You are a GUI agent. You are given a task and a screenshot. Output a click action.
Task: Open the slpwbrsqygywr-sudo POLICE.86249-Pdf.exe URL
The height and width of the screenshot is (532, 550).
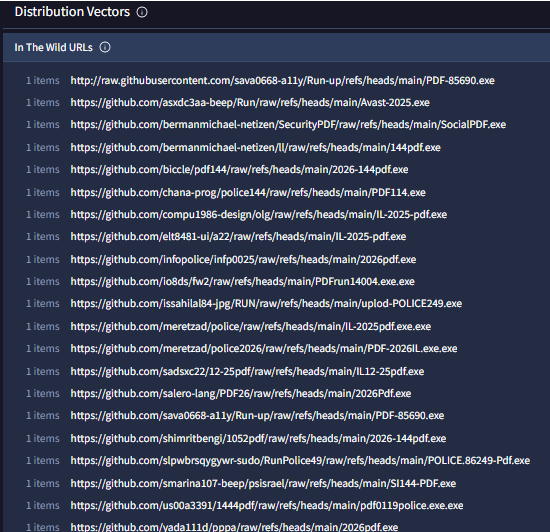point(300,460)
